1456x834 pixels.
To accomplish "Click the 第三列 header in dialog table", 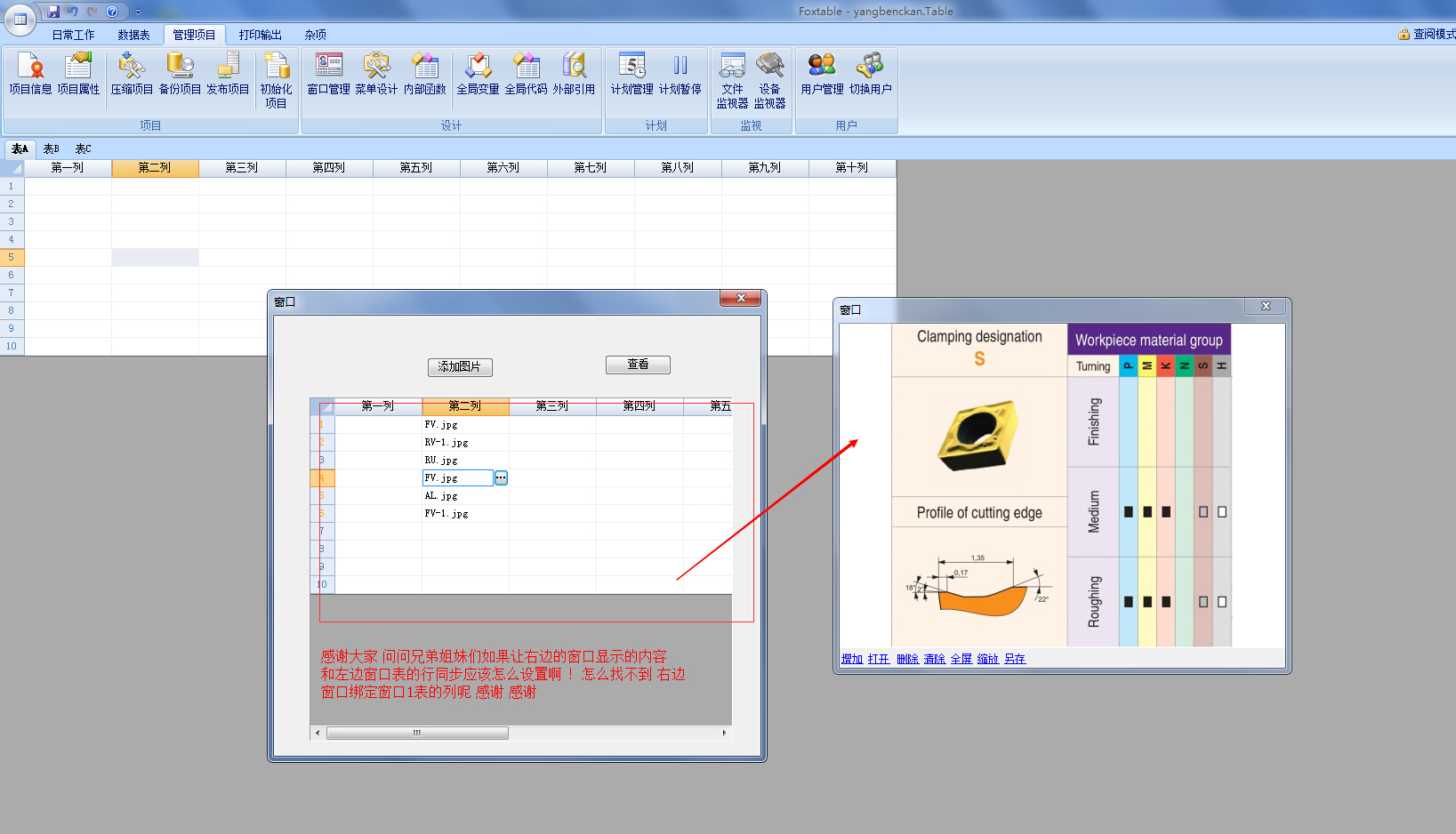I will (552, 406).
